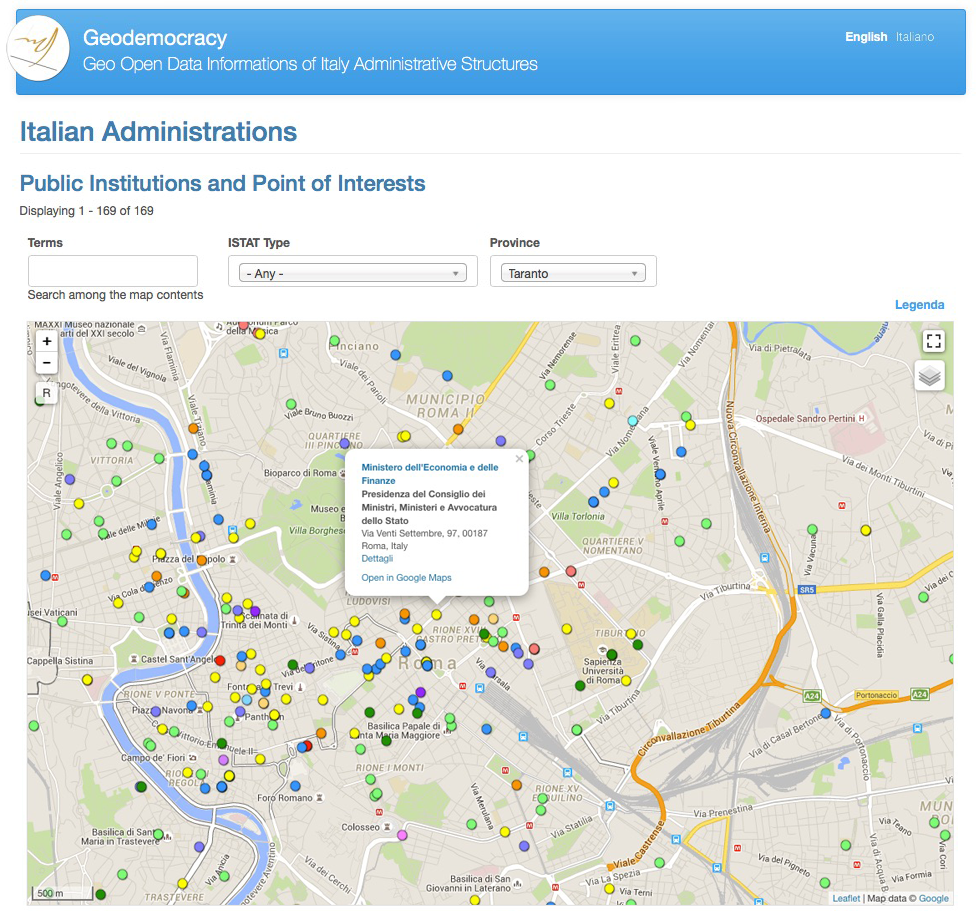Click the Geodemocracy site title
The image size is (979, 916).
tap(155, 37)
